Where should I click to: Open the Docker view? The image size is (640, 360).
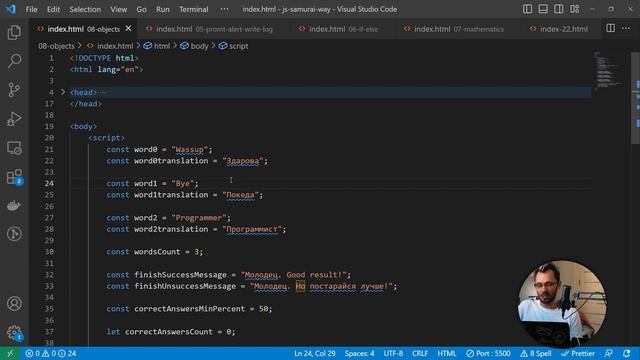(14, 205)
